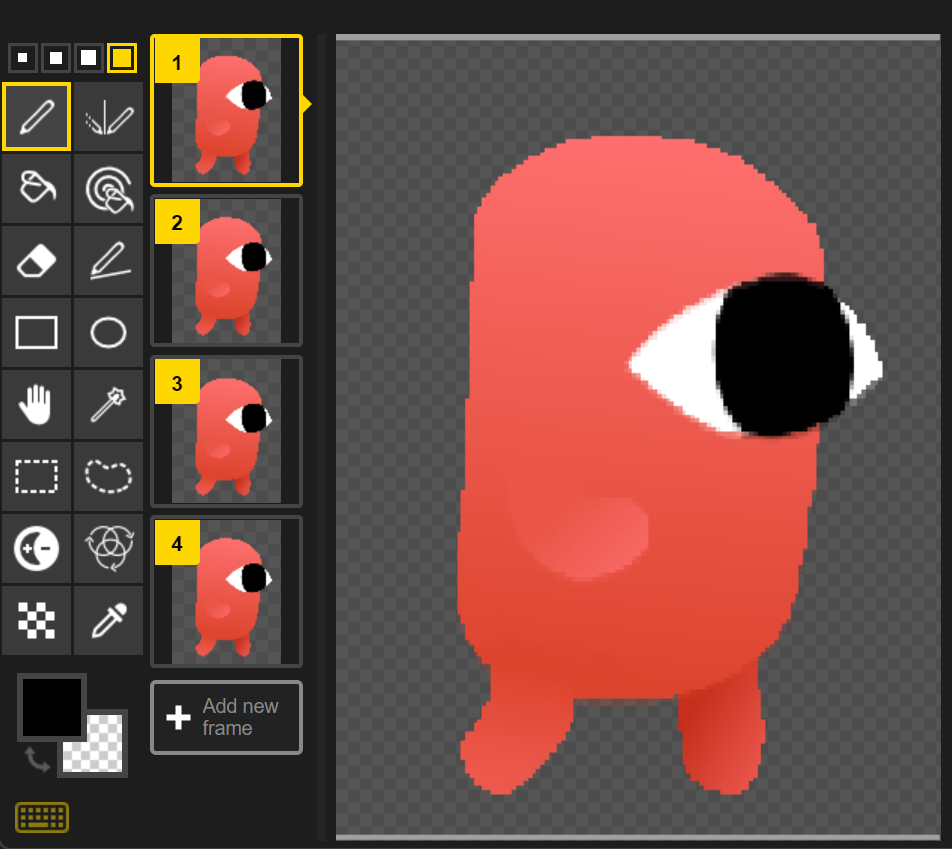Select the Vertical Mirror Pen tool
The height and width of the screenshot is (849, 952).
[108, 116]
